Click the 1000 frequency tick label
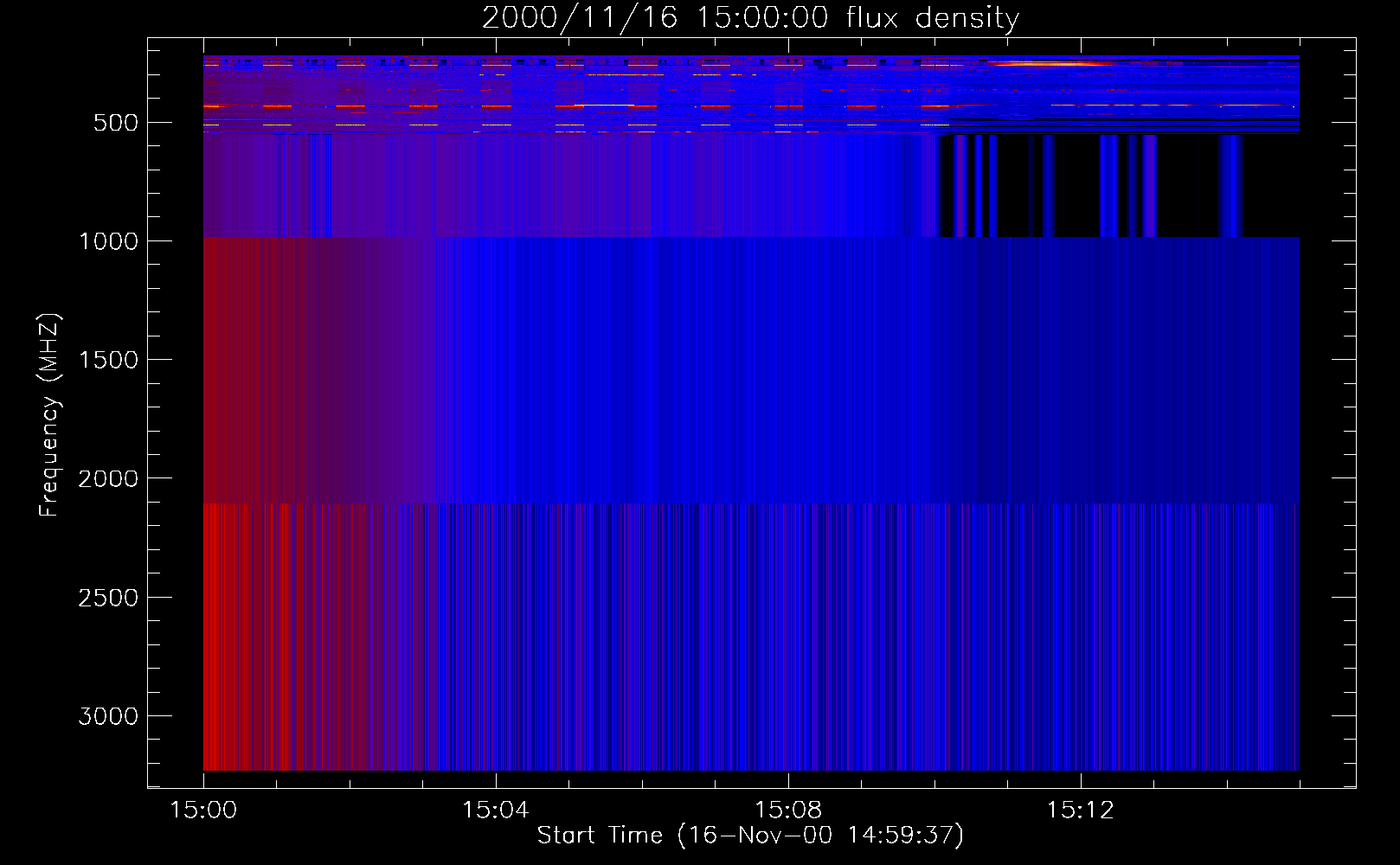Screen dimensions: 1400x865 [108, 241]
